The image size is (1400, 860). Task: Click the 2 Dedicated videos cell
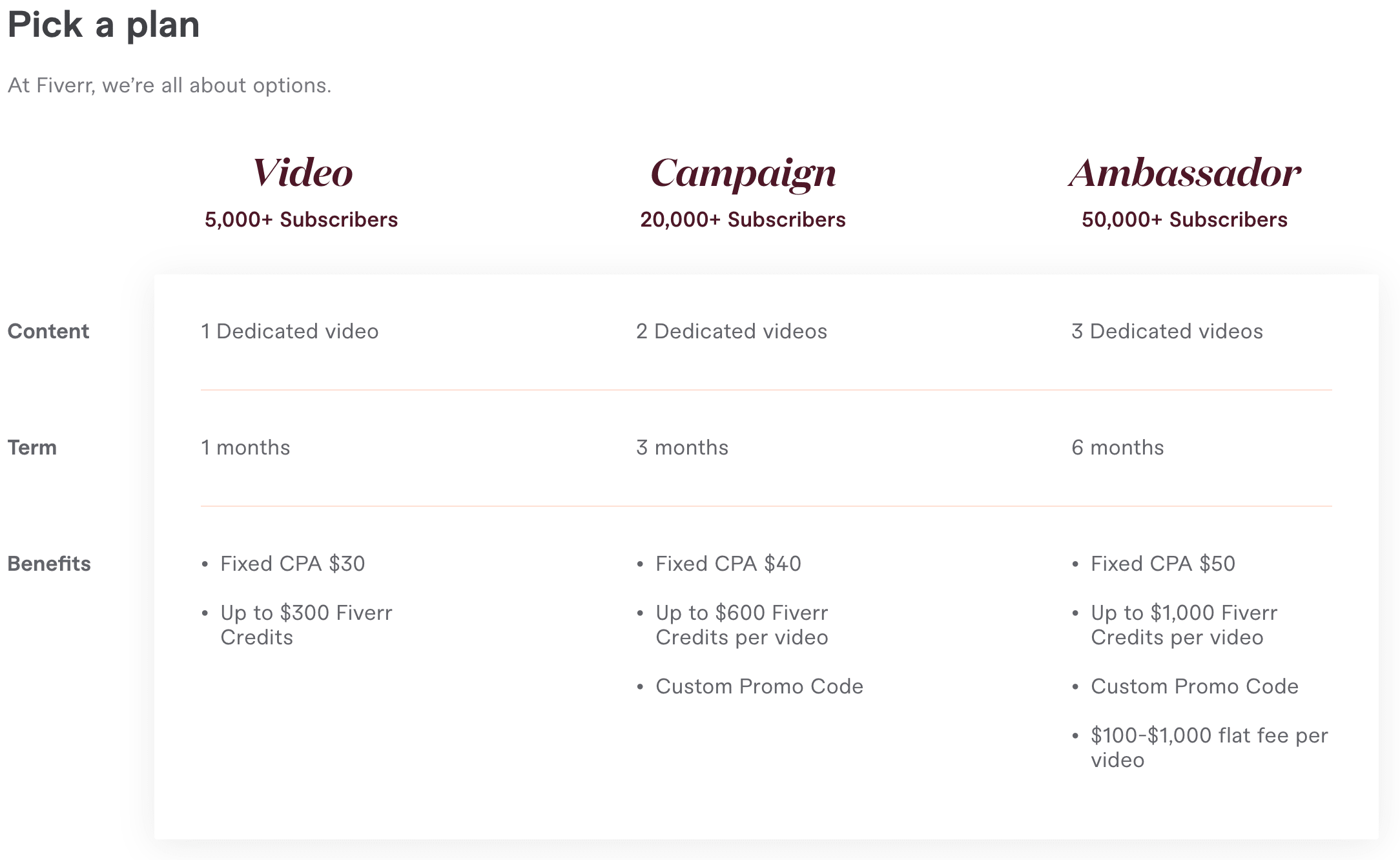coord(732,331)
